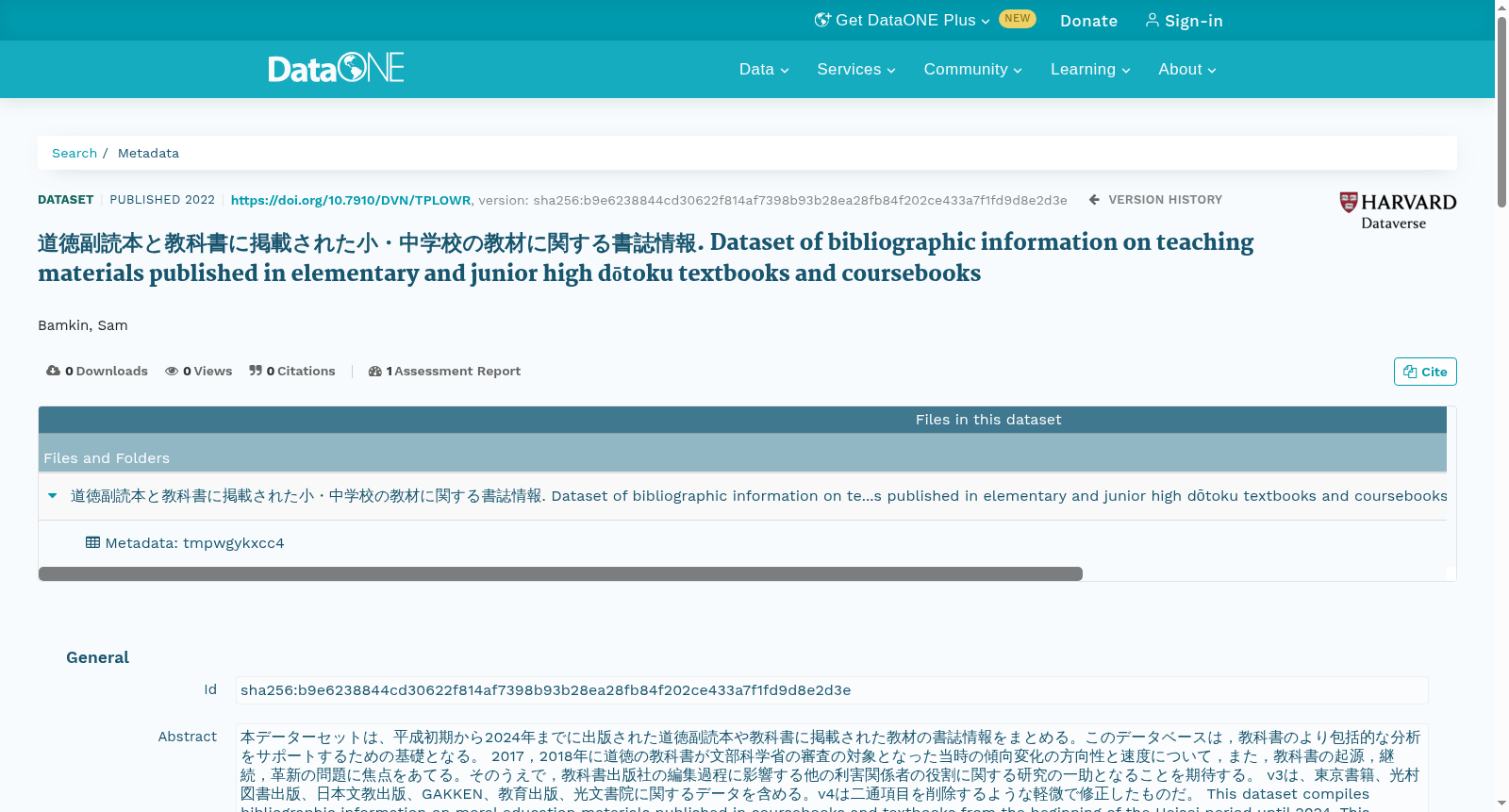Screen dimensions: 1509x812
Task: Click the page vertical scrollbar thumb
Action: (x=1501, y=111)
